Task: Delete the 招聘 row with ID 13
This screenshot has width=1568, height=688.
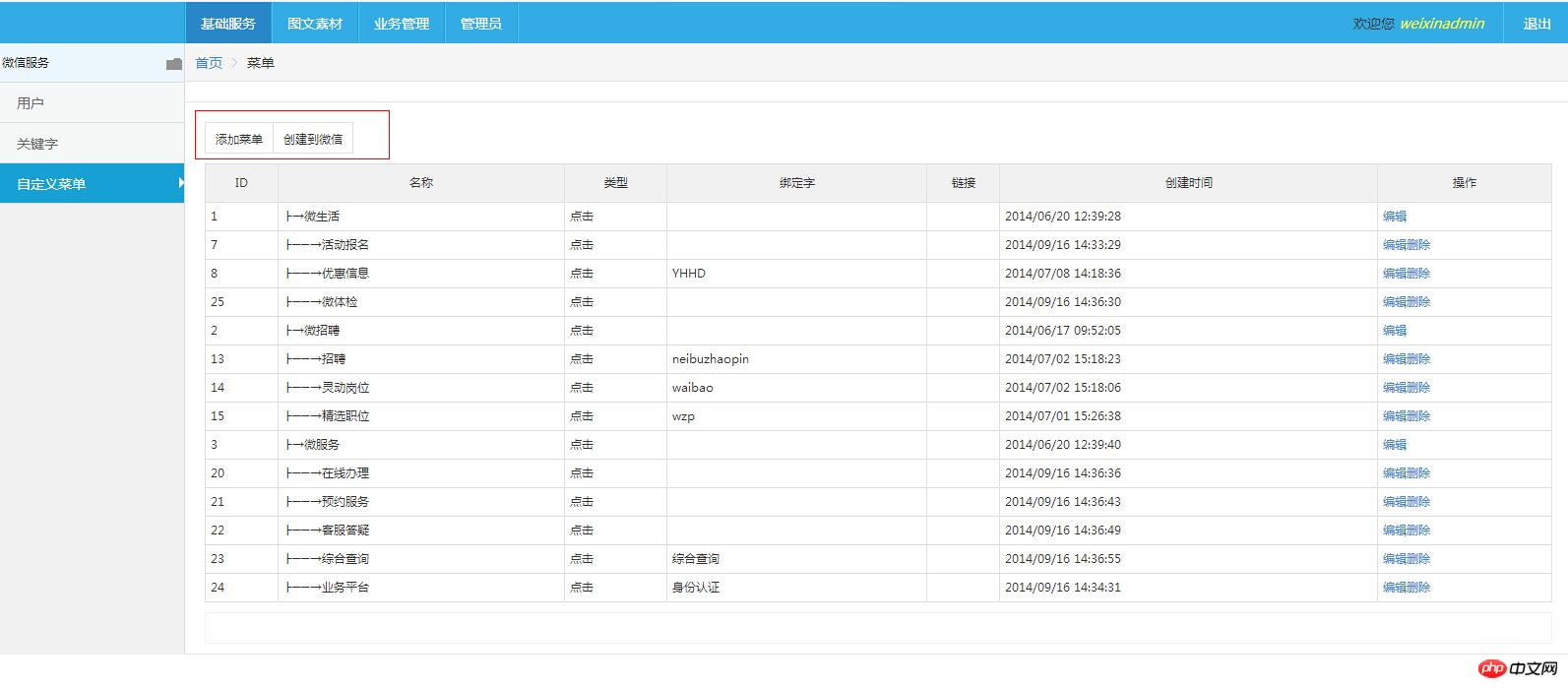Action: tap(1418, 359)
